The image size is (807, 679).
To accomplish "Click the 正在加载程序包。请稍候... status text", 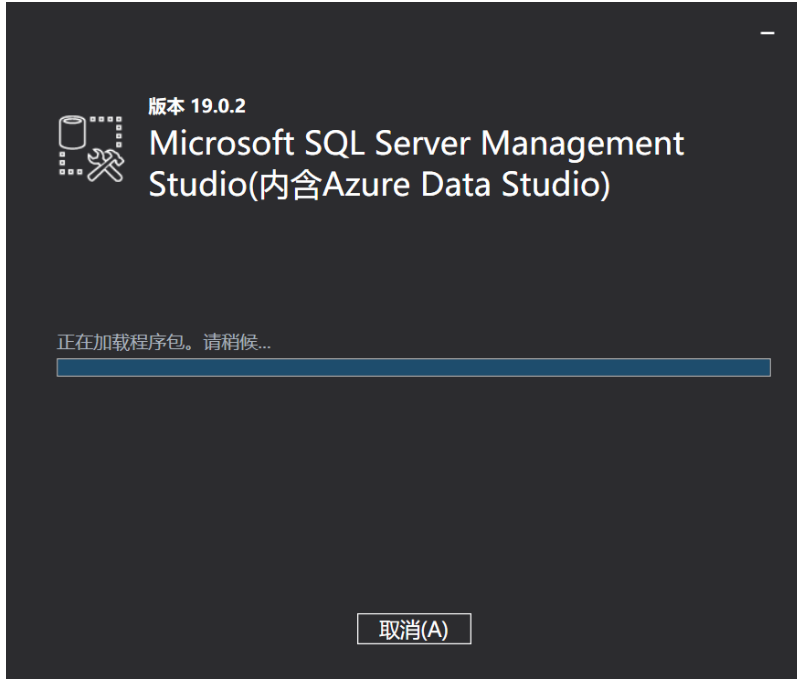I will click(164, 342).
